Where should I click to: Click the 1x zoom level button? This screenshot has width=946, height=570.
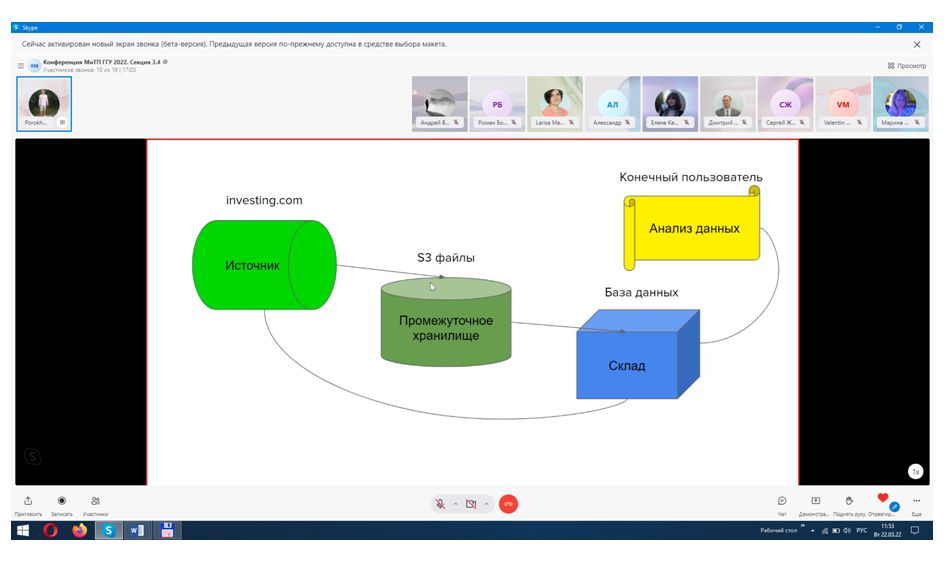915,471
